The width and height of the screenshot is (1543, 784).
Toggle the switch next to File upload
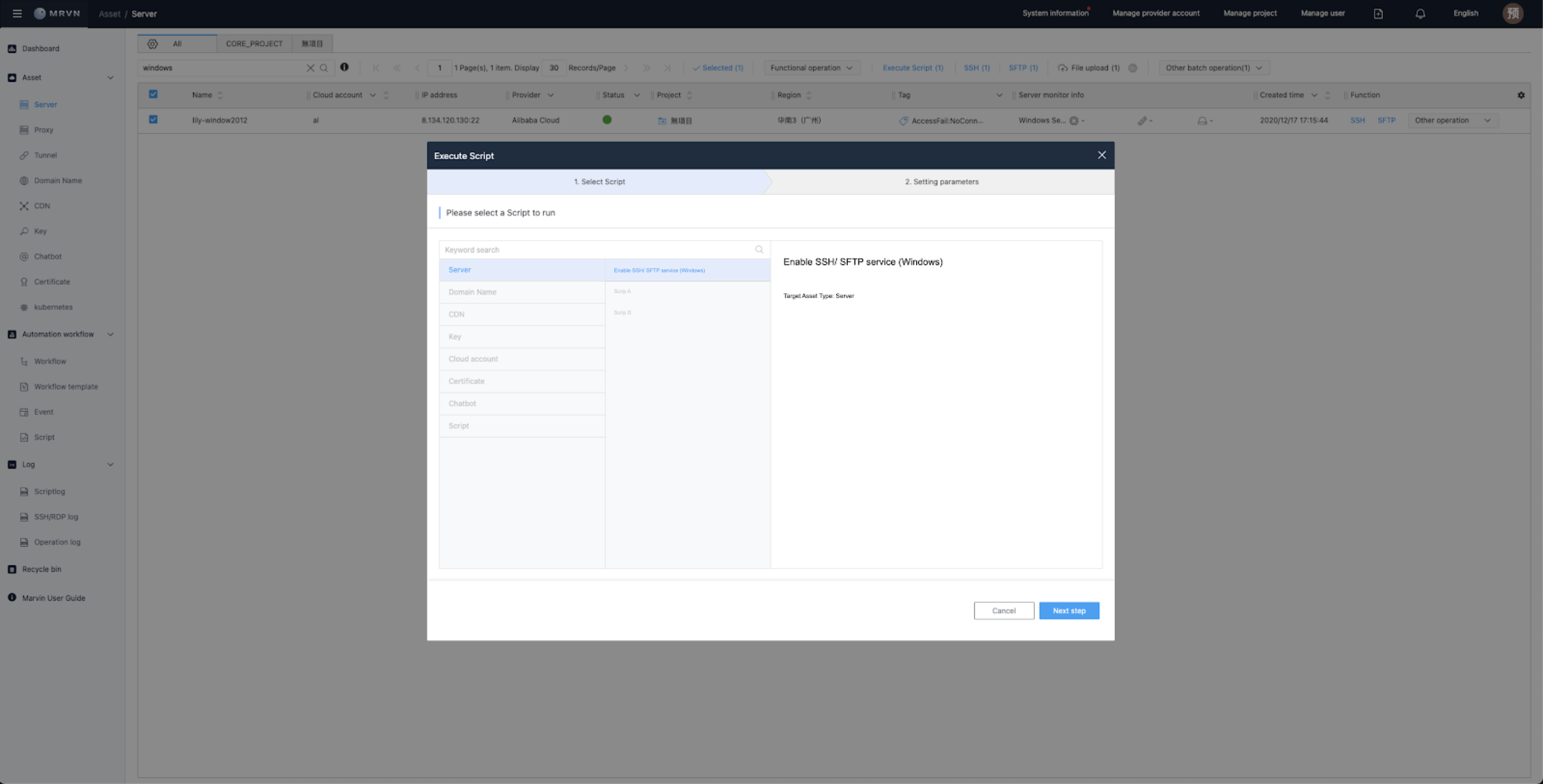pyautogui.click(x=1132, y=68)
